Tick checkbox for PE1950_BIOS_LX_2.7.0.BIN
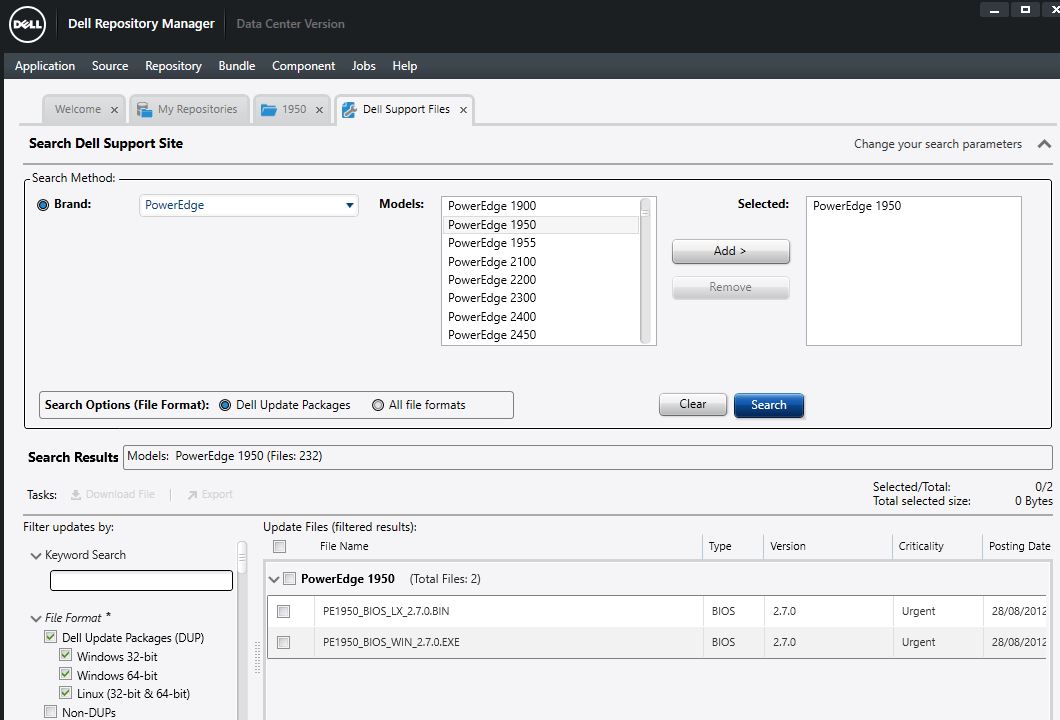The image size is (1060, 720). pyautogui.click(x=283, y=611)
